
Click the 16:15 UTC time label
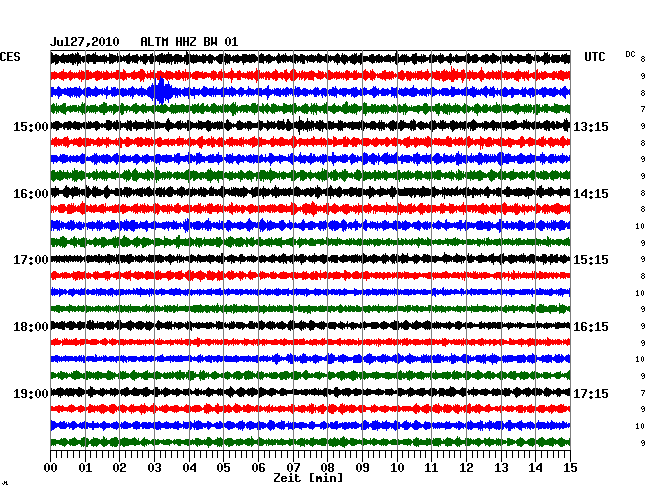coord(591,327)
